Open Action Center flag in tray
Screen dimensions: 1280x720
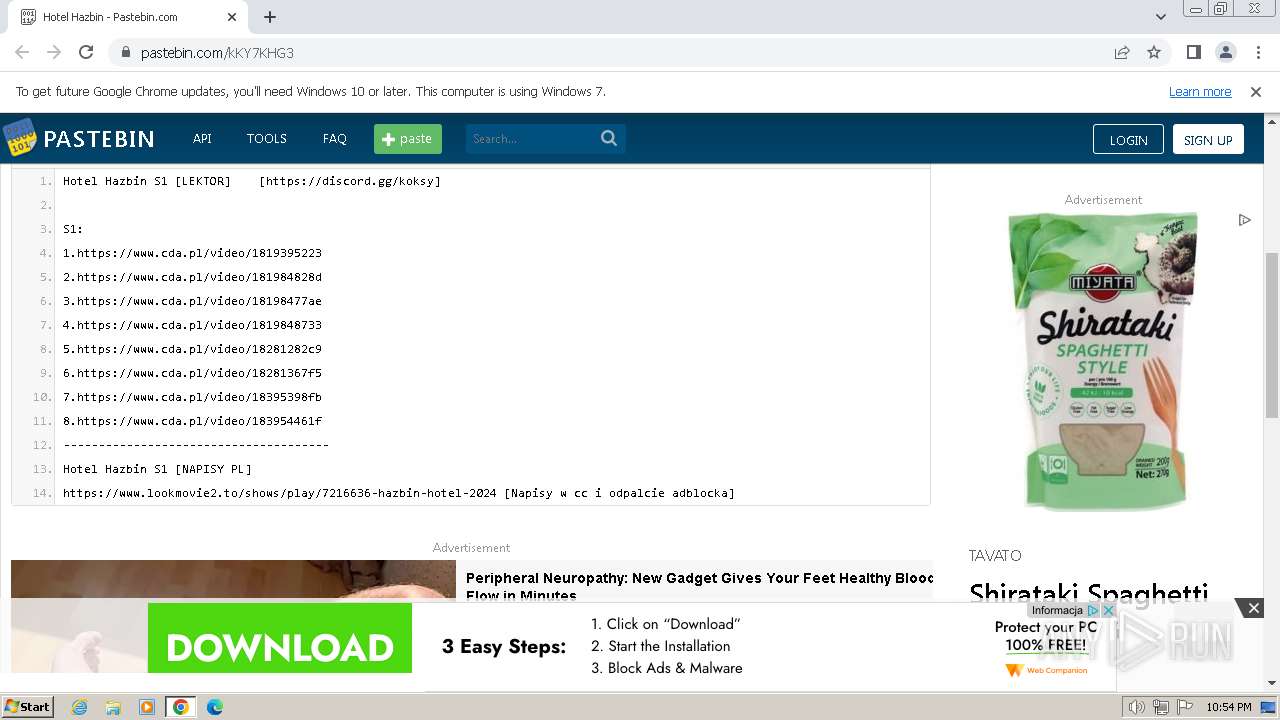coord(1185,707)
